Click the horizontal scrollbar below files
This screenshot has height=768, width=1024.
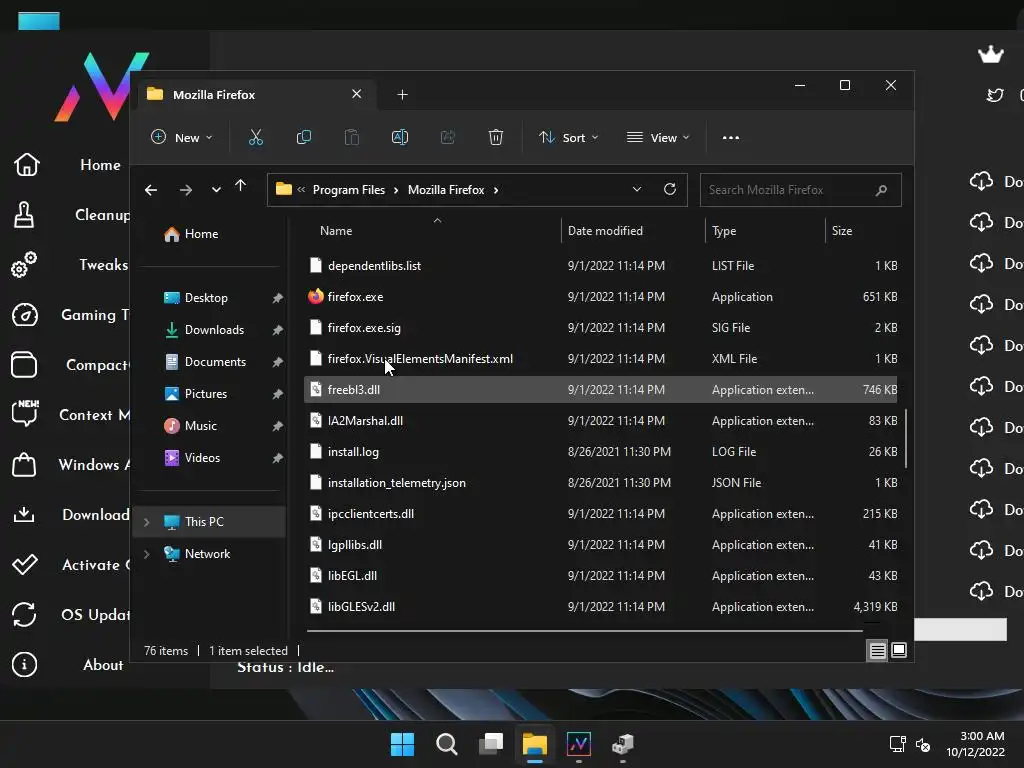point(584,631)
